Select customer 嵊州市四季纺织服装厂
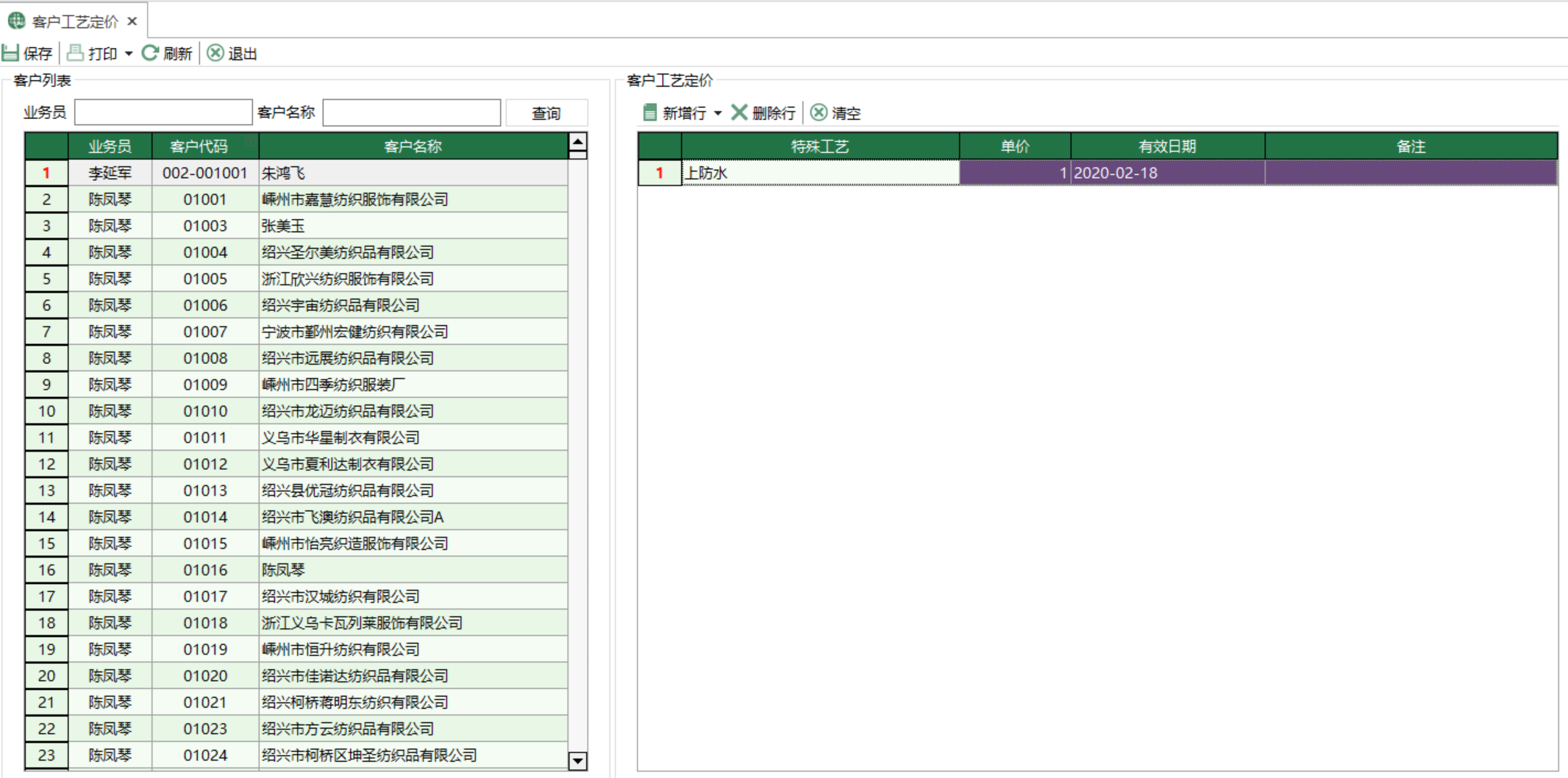 pos(413,385)
